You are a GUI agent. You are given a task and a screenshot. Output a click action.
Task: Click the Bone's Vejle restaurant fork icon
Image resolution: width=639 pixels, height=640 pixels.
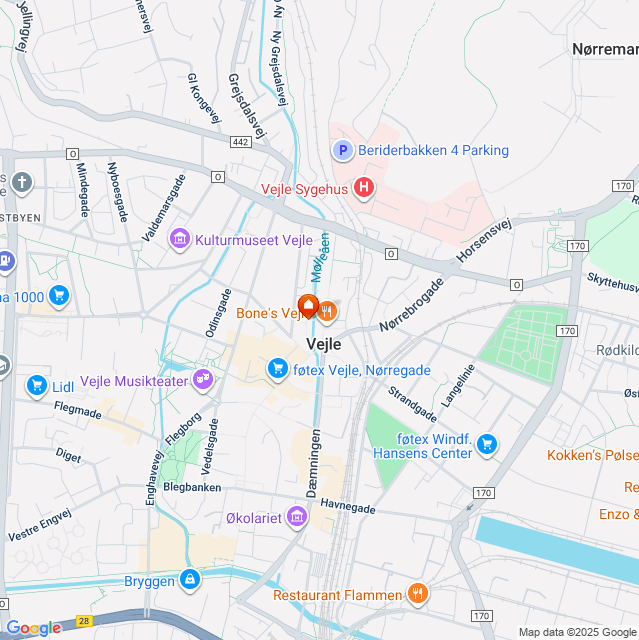tap(327, 312)
